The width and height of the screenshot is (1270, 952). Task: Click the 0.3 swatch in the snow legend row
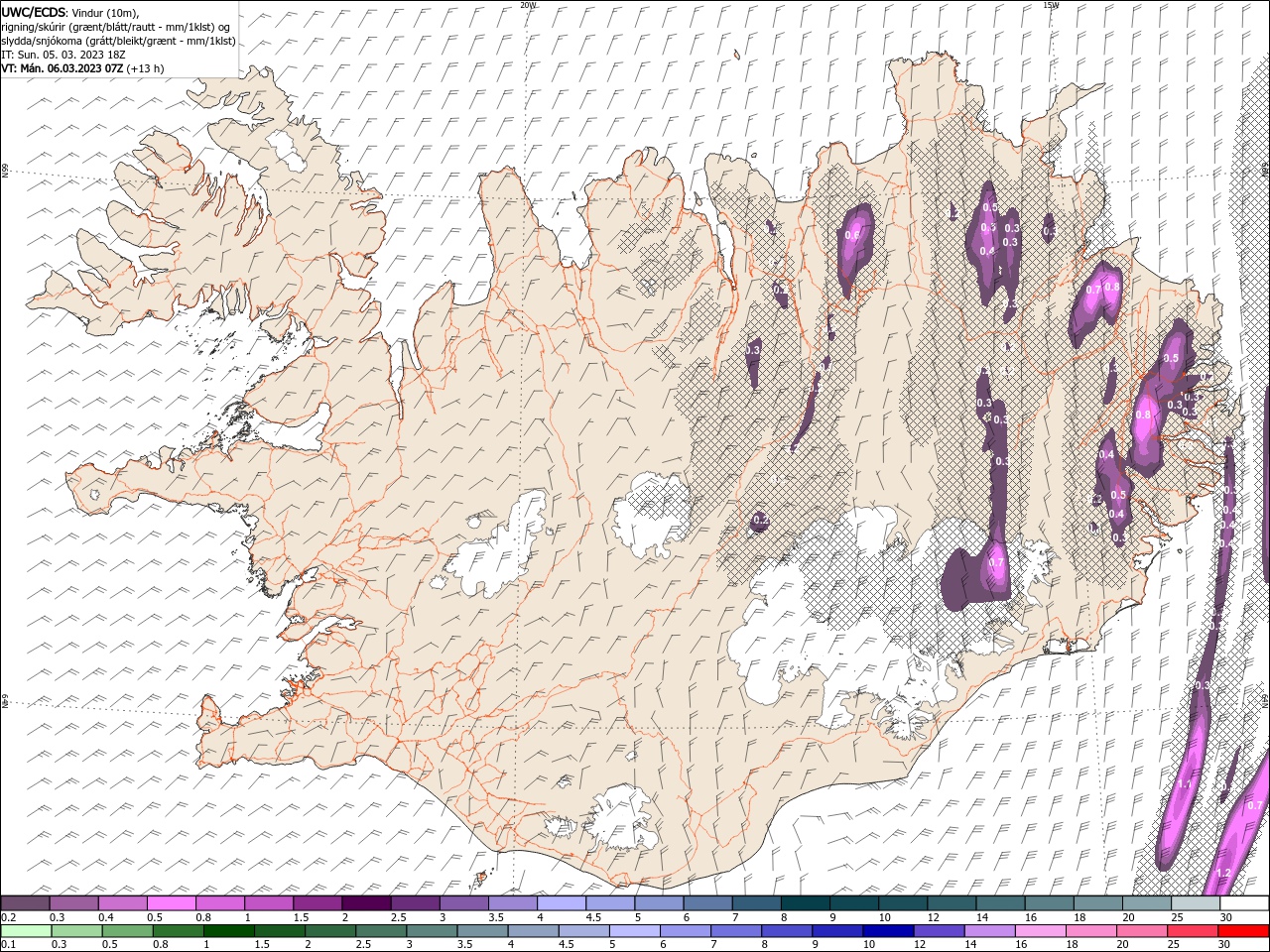coord(73,903)
